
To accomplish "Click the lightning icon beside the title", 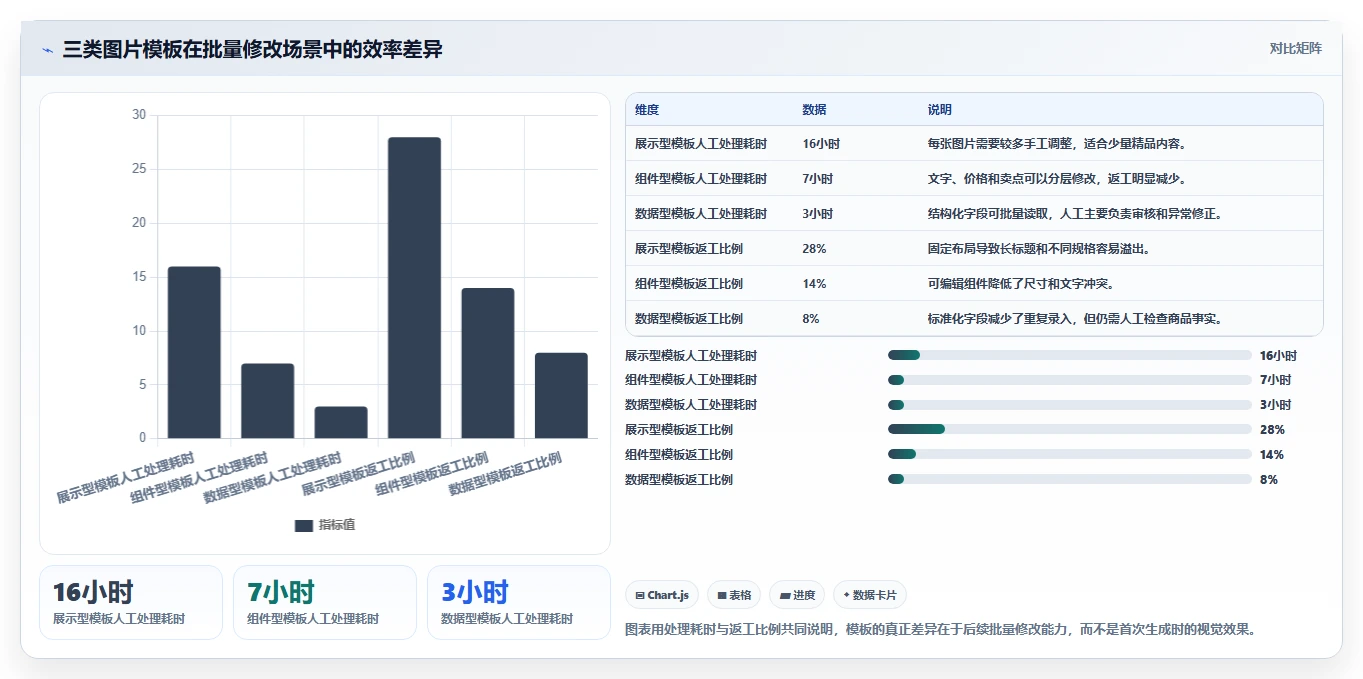I will 47,50.
